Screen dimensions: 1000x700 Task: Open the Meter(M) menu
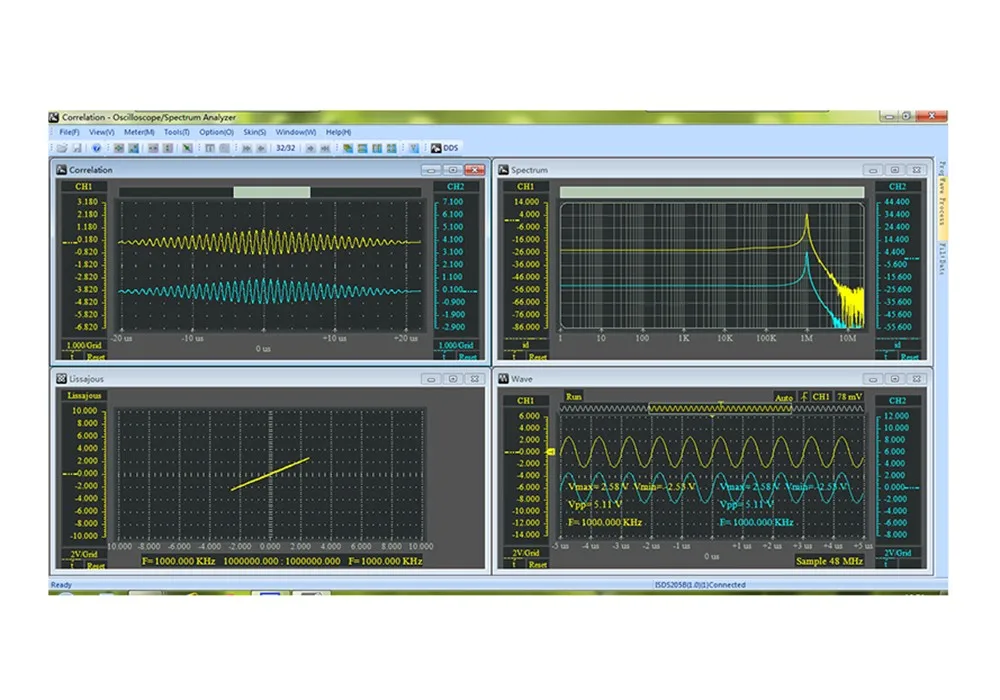139,132
